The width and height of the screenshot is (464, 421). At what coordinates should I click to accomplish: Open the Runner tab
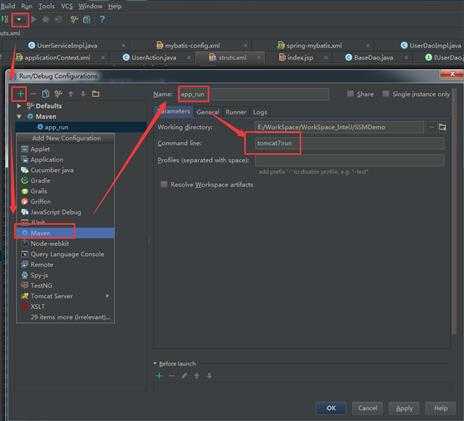point(236,112)
